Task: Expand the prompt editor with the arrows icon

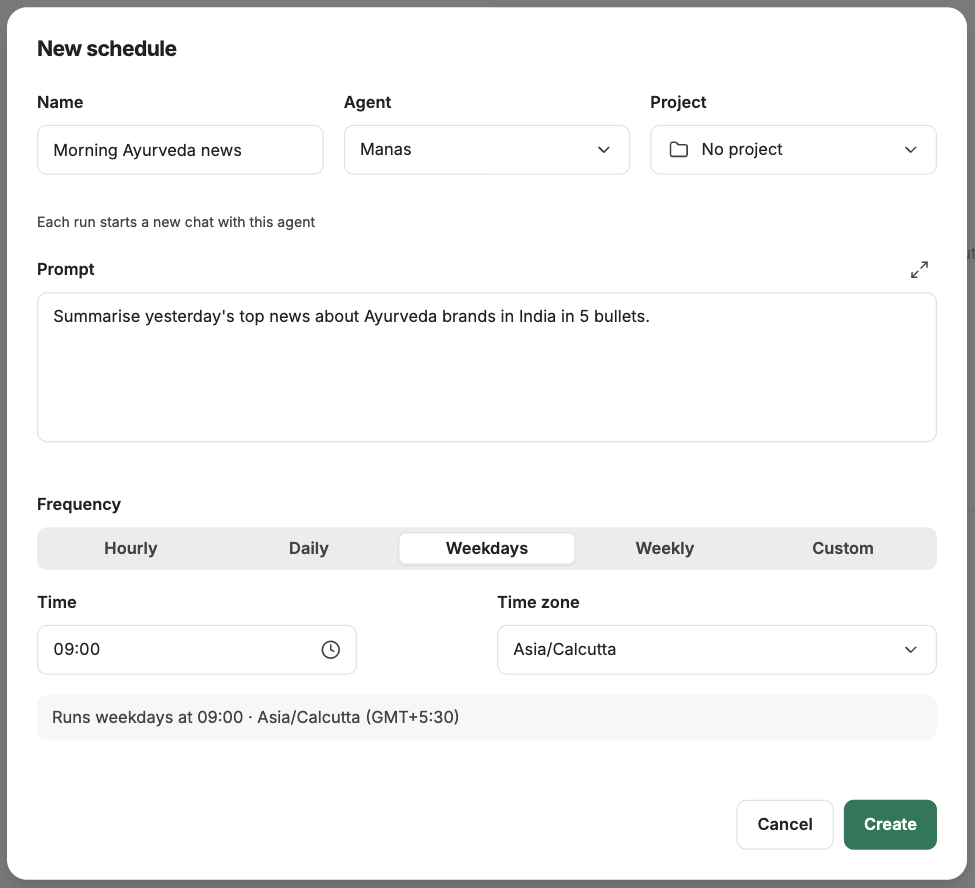Action: [919, 269]
